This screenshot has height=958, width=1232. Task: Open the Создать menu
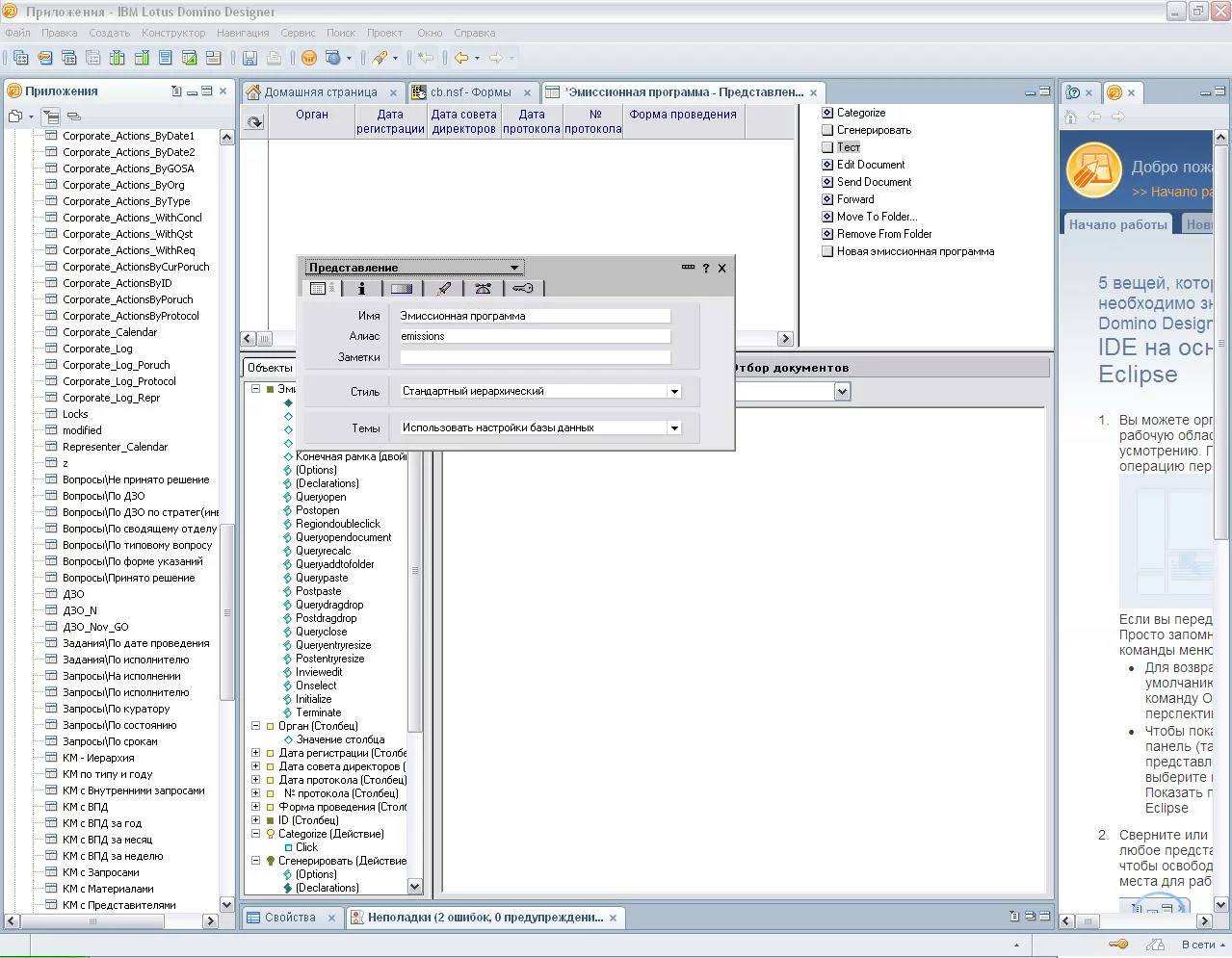click(x=109, y=33)
